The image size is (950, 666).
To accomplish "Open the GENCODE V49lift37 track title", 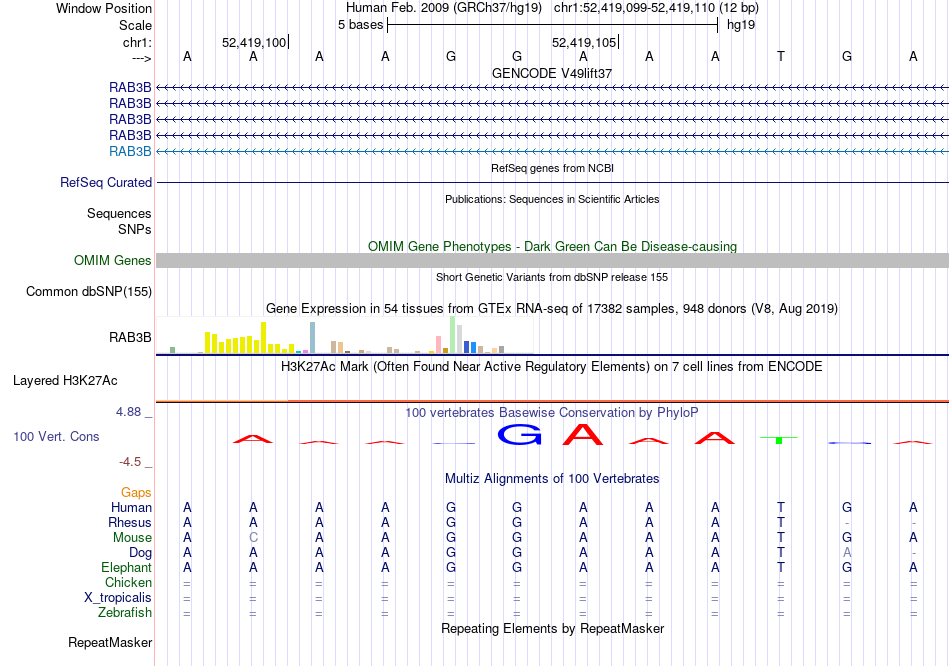I will pyautogui.click(x=552, y=73).
